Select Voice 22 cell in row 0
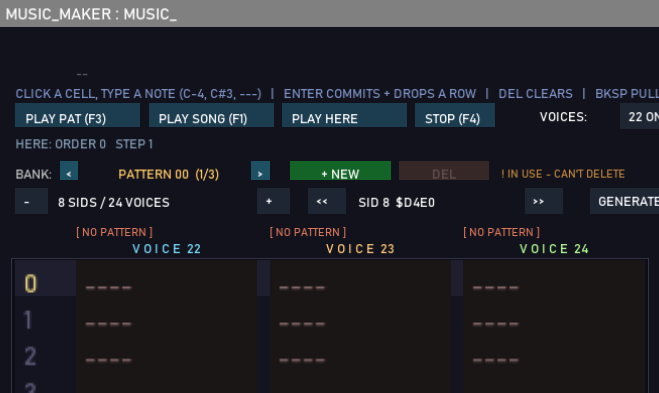 [x=166, y=278]
